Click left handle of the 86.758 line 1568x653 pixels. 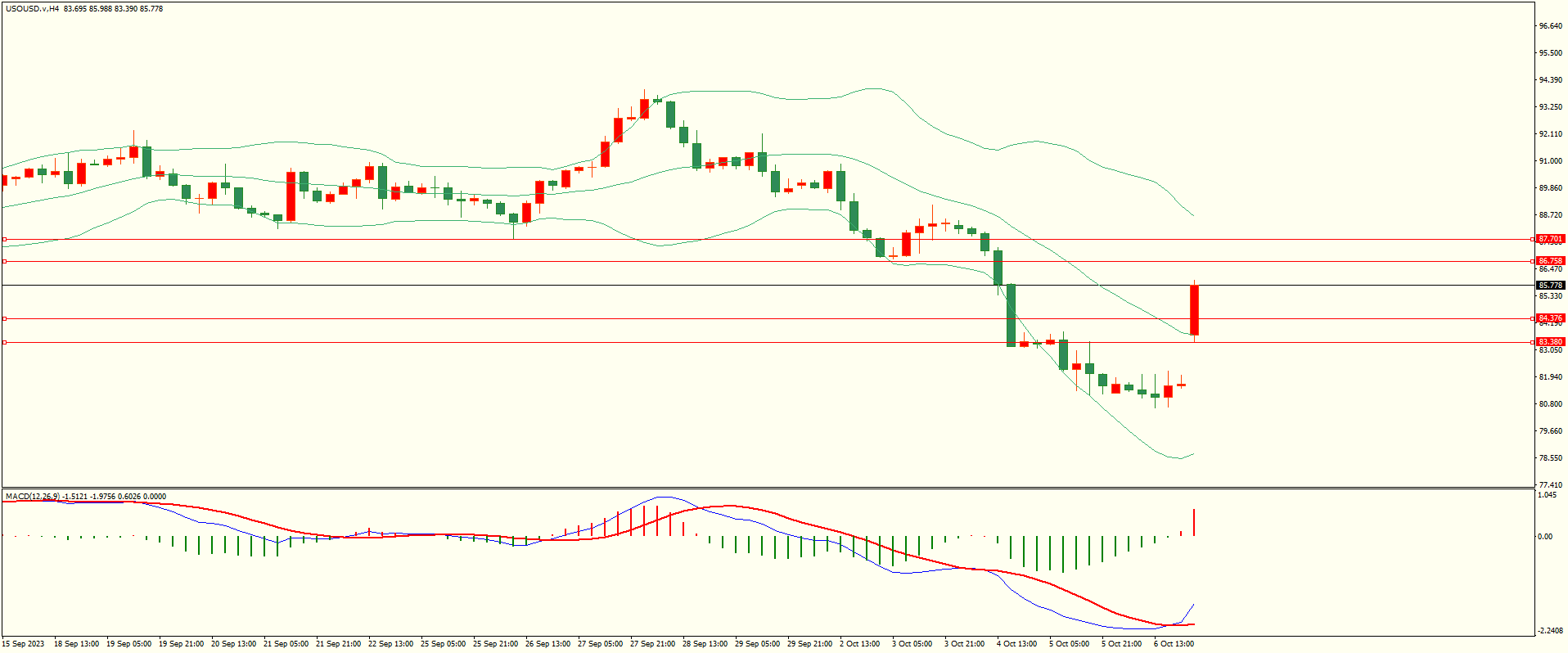[x=5, y=261]
